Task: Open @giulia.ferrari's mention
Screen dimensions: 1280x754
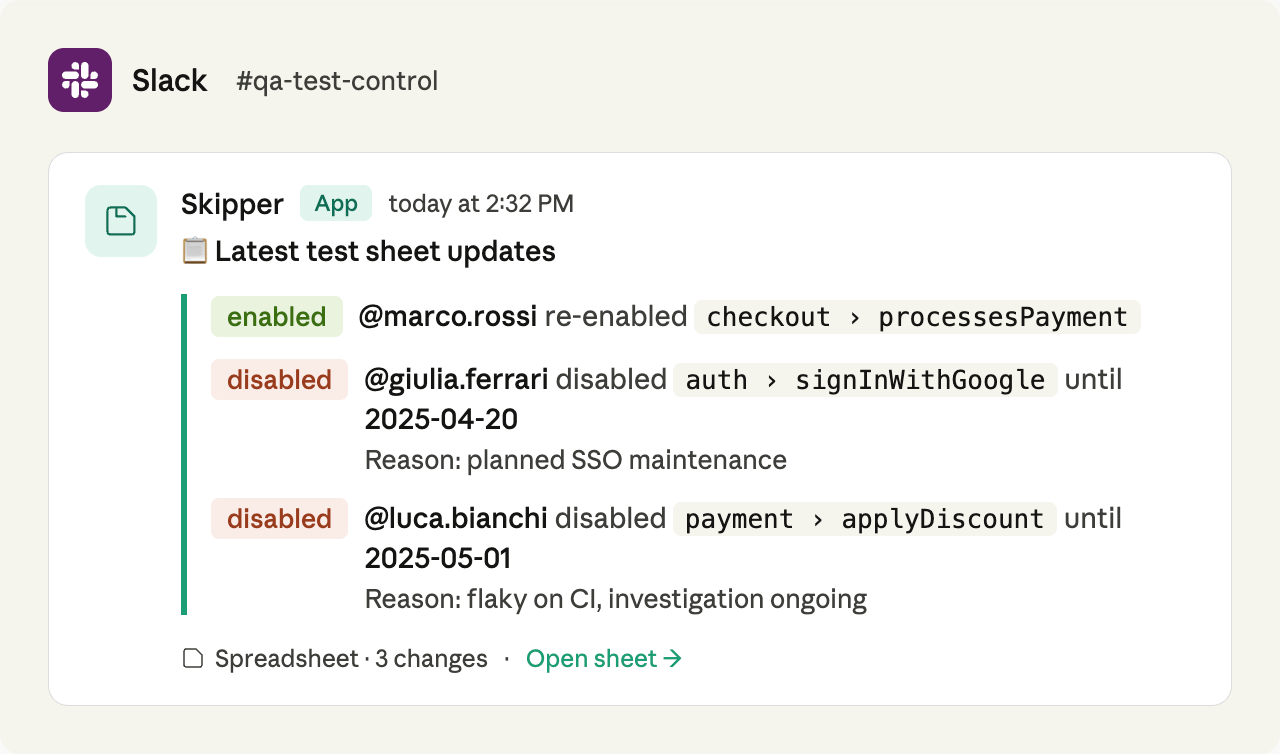Action: pos(454,379)
